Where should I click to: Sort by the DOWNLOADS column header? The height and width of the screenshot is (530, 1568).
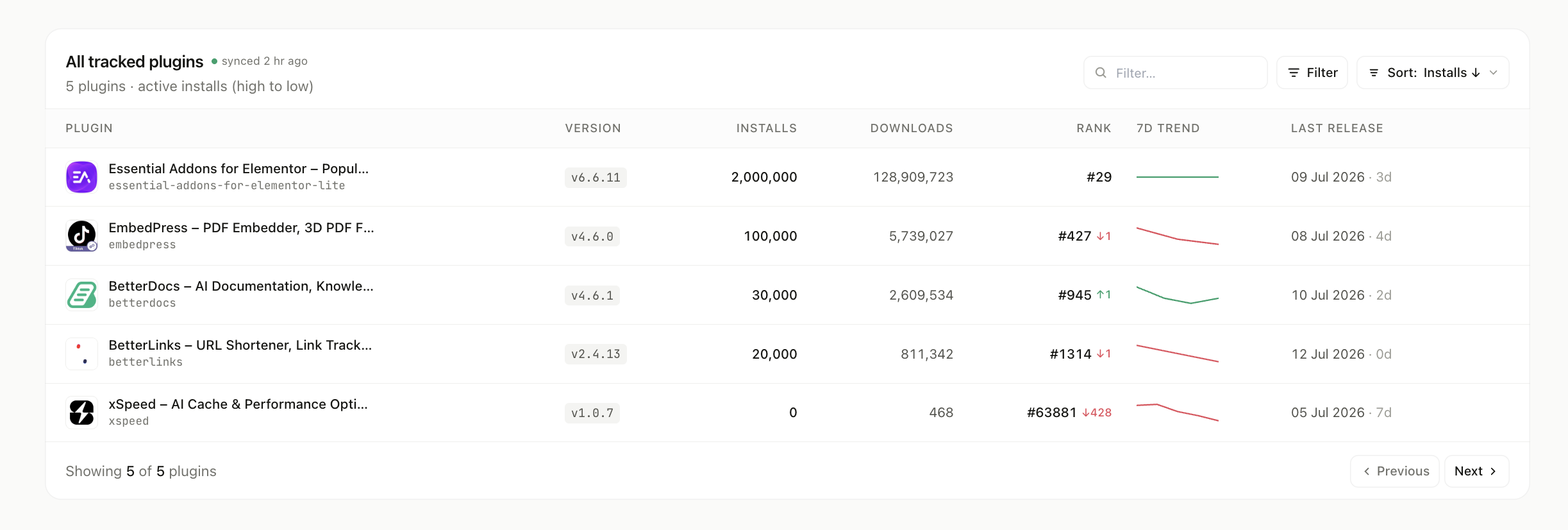(912, 128)
